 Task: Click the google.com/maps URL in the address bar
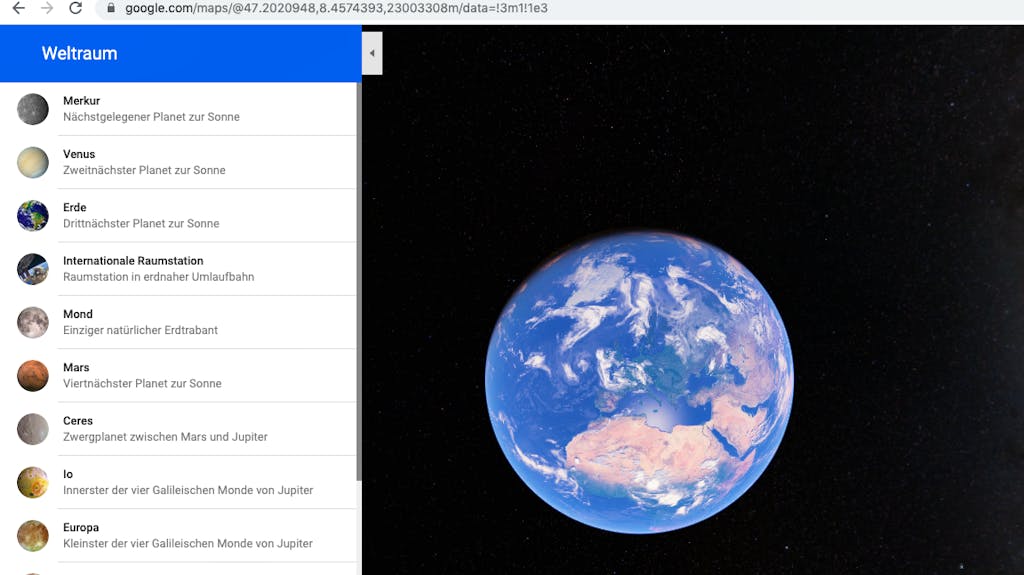click(336, 8)
